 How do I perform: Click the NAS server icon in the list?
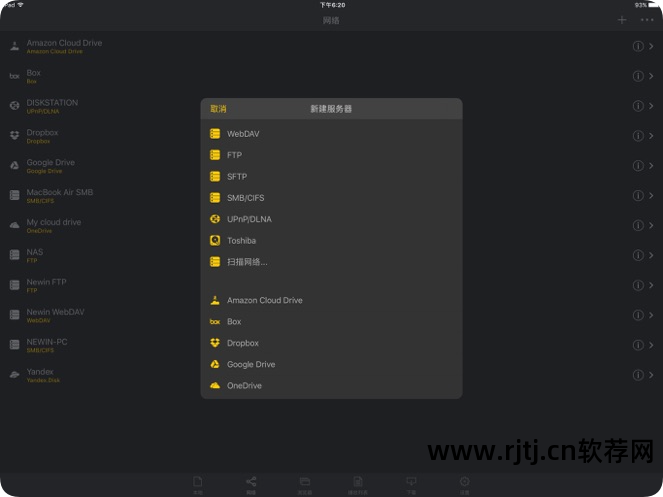point(14,255)
